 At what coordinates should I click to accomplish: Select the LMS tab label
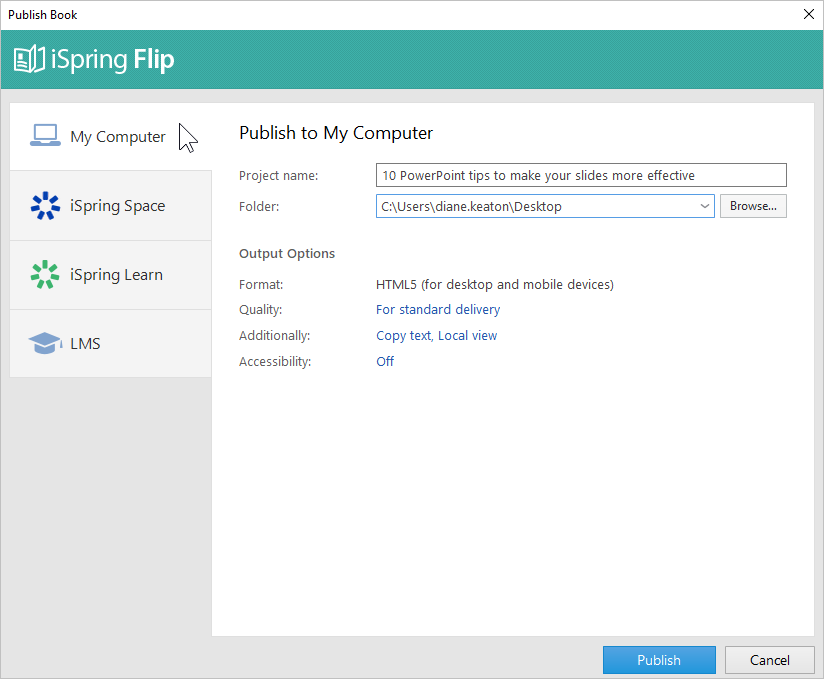pos(85,344)
